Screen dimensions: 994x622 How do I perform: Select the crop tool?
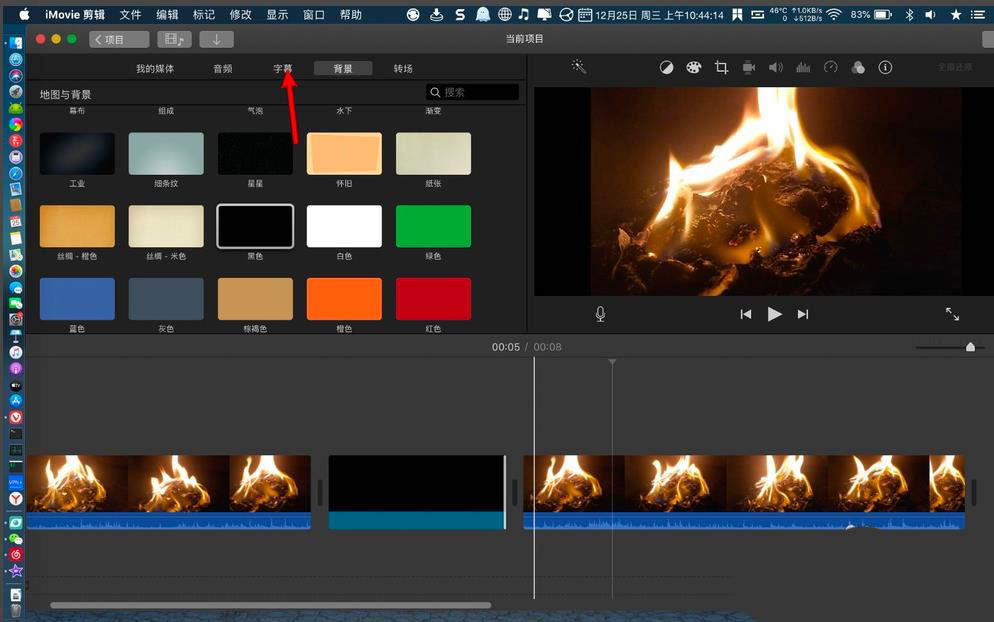click(x=721, y=68)
